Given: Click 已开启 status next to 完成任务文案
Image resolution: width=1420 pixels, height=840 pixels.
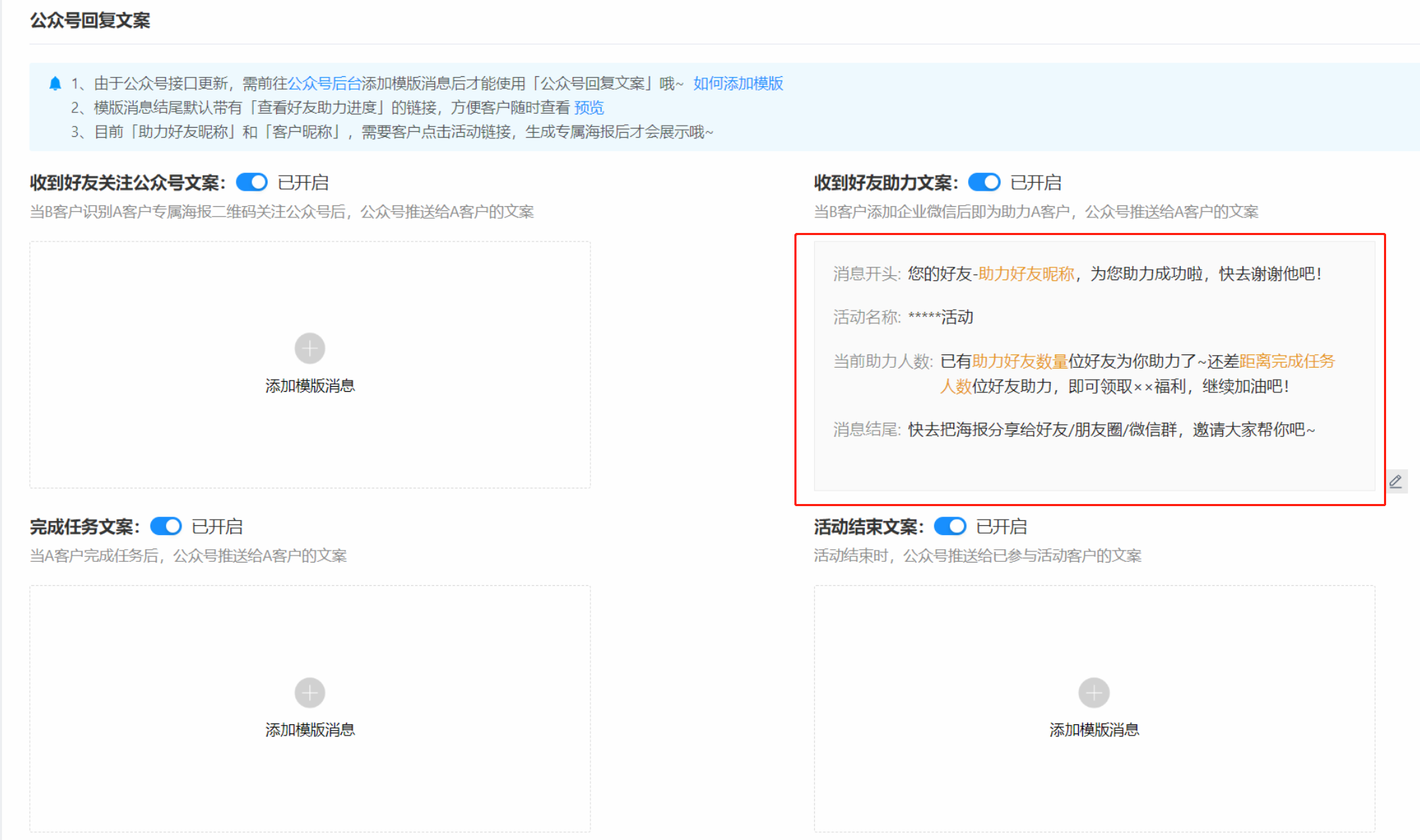Looking at the screenshot, I should point(217,526).
